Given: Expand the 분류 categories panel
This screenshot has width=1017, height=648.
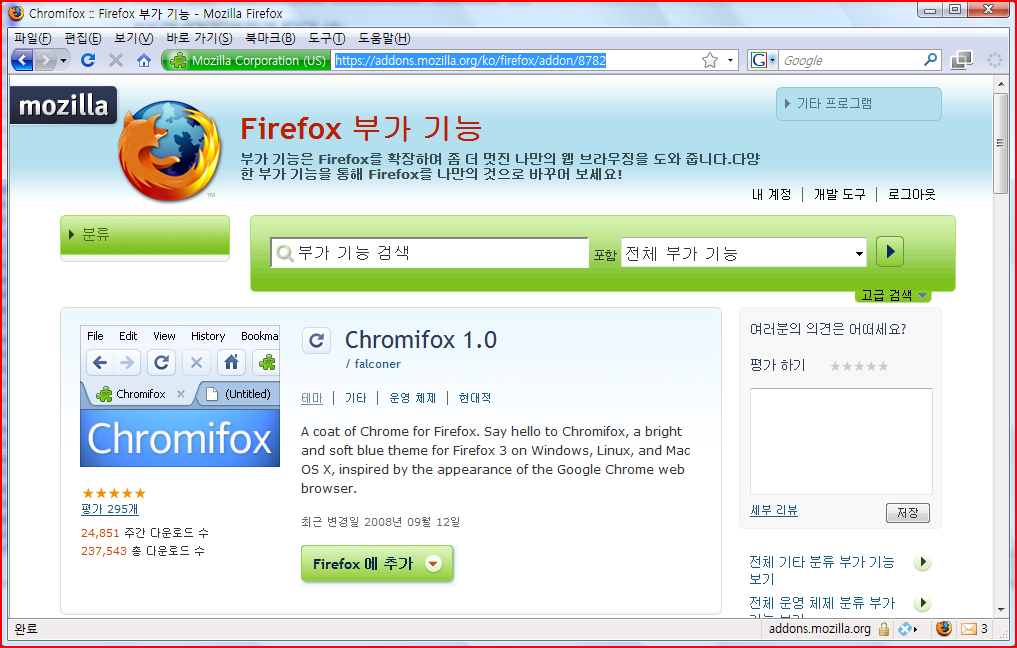Looking at the screenshot, I should [x=145, y=235].
